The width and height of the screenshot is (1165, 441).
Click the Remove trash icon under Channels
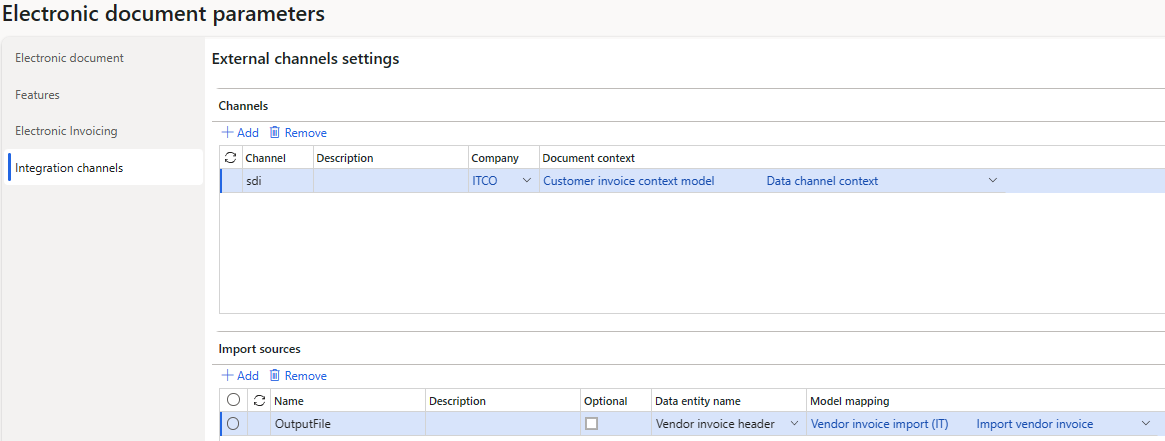(x=274, y=133)
